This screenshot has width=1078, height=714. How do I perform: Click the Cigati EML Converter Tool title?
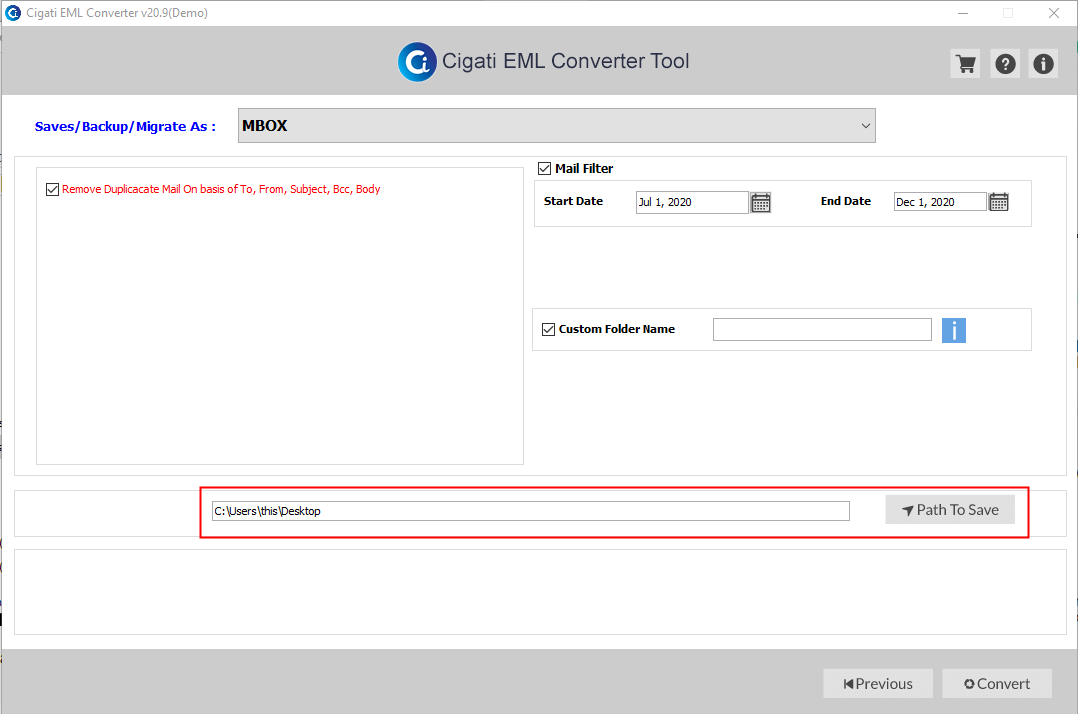click(x=565, y=61)
